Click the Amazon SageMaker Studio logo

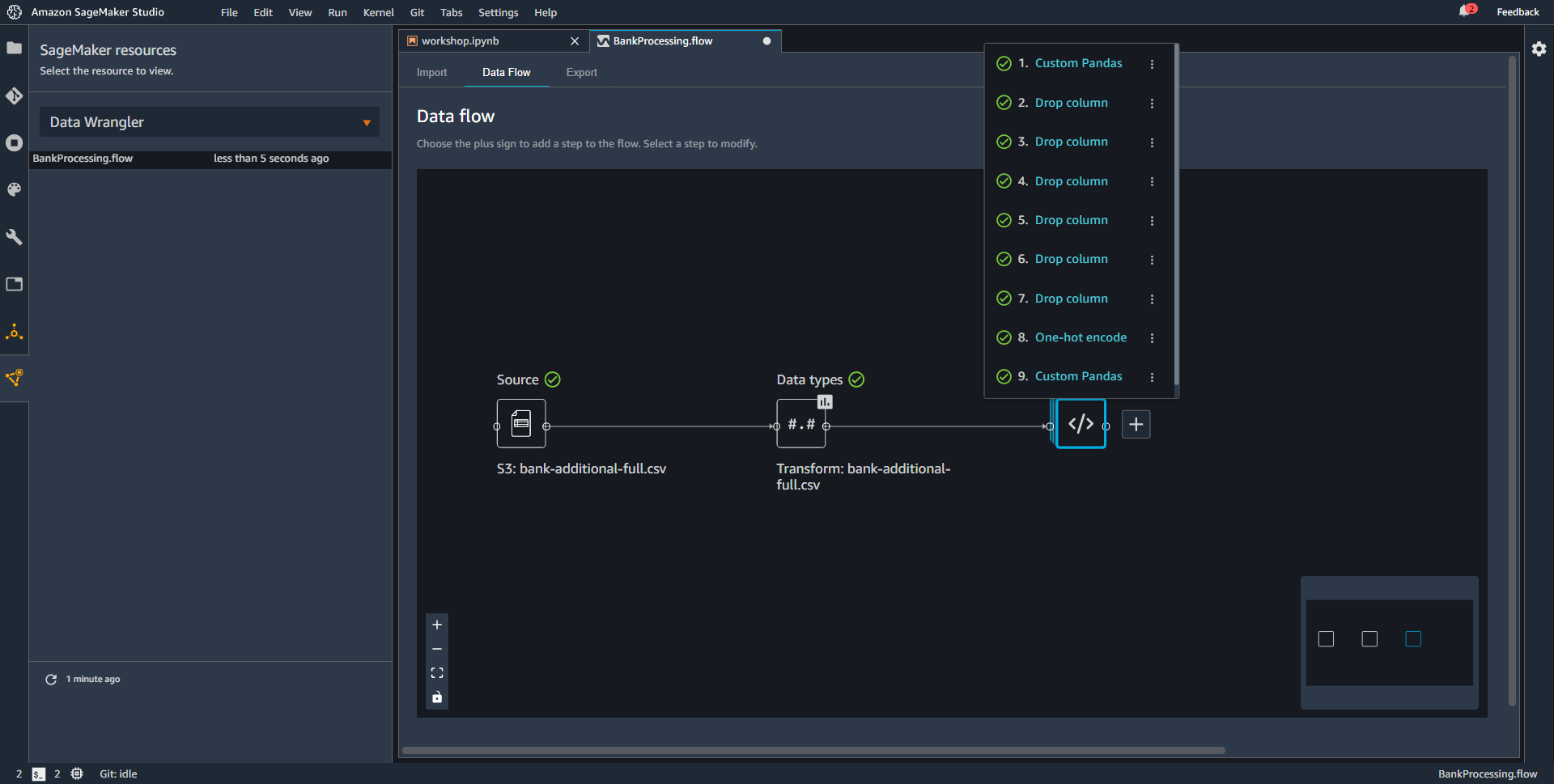(15, 12)
